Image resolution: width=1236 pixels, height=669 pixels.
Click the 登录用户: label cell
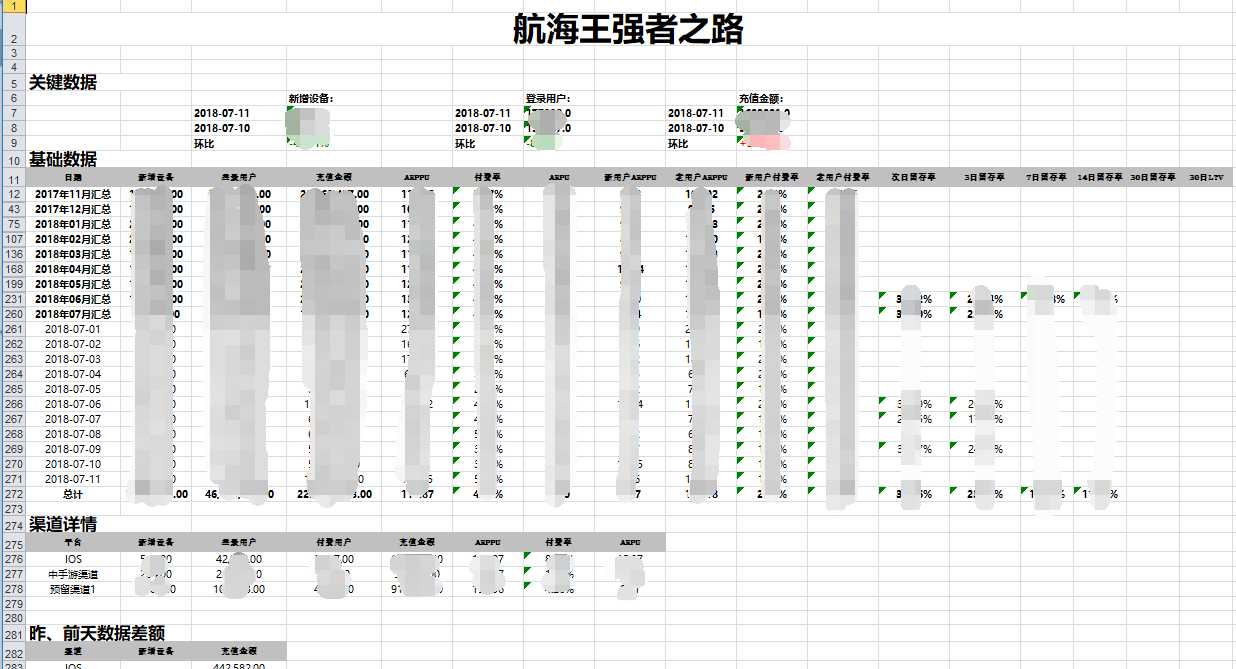click(548, 99)
